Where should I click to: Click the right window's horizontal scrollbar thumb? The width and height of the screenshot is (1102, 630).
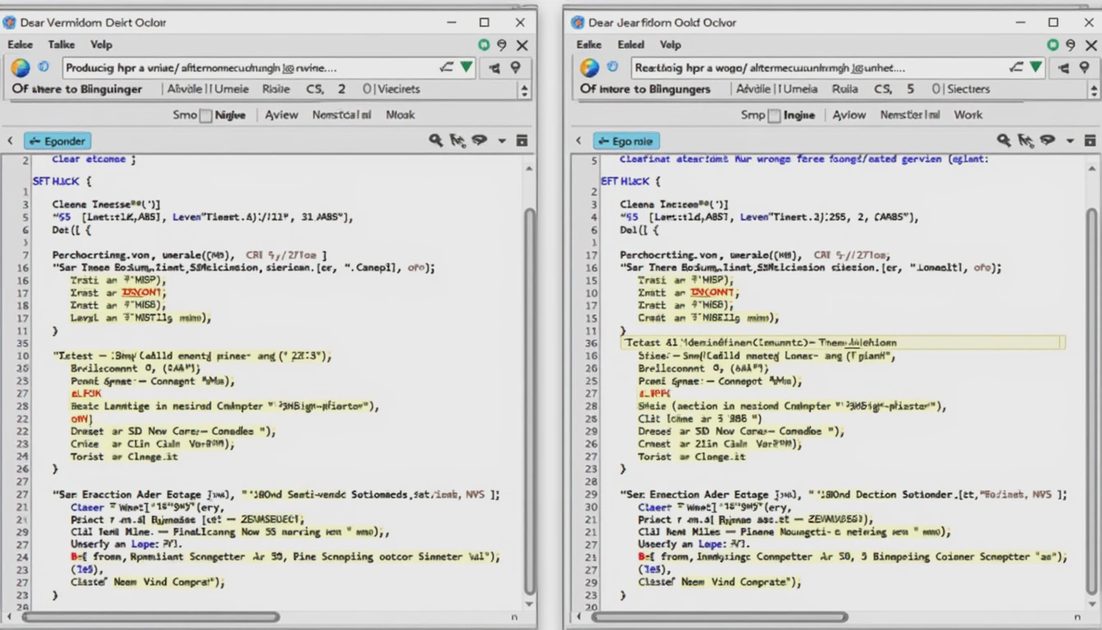(718, 617)
